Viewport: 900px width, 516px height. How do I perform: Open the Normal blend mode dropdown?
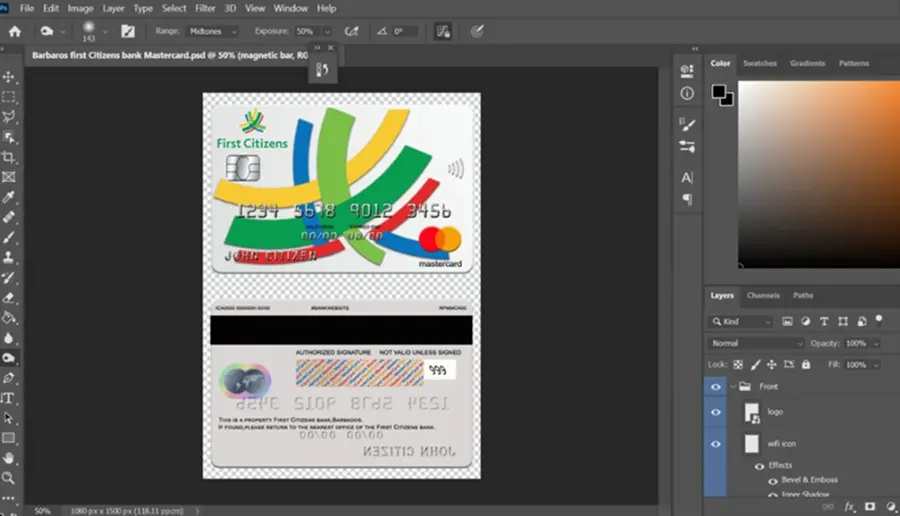point(755,343)
